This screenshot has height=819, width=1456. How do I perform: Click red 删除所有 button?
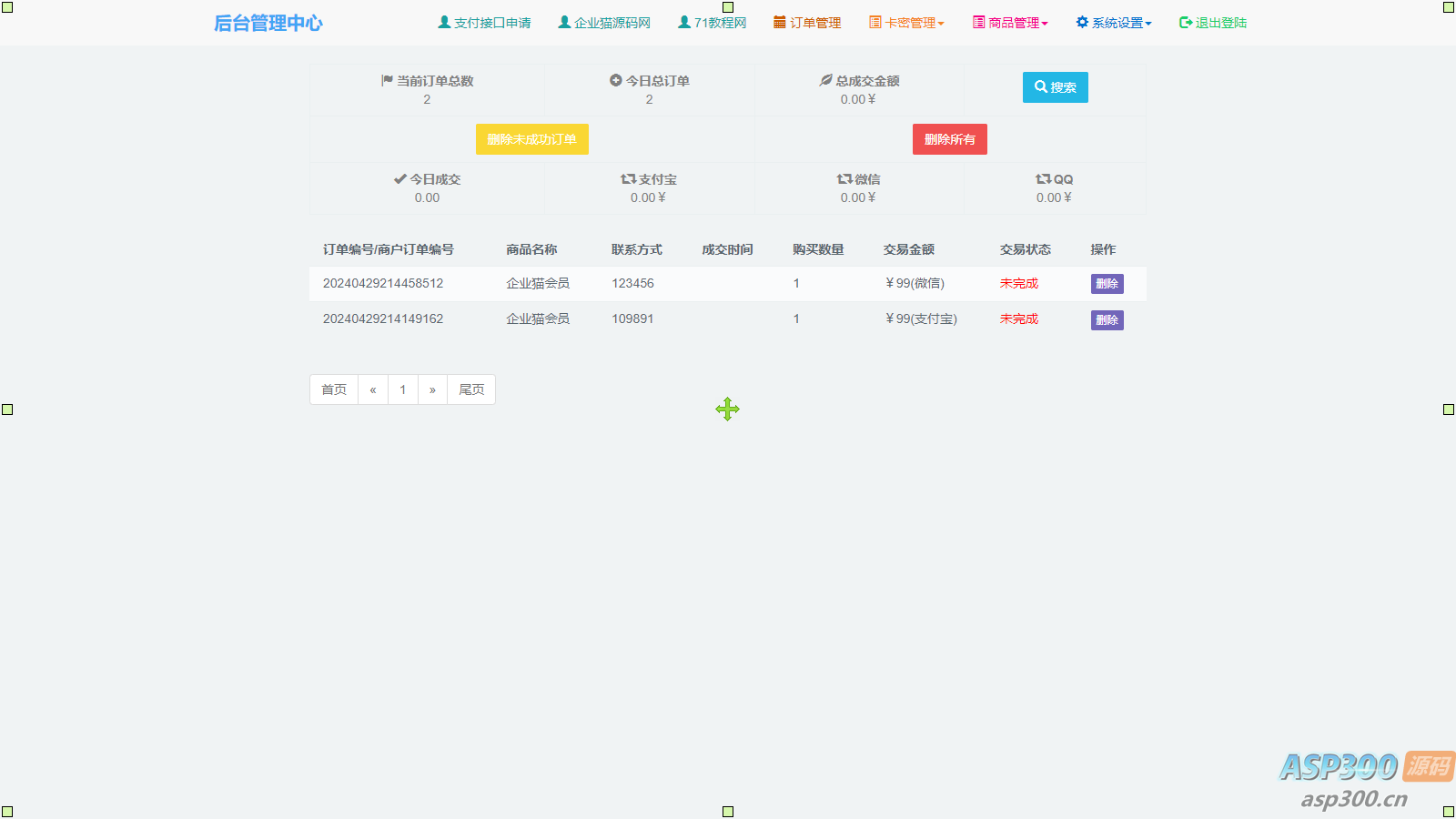click(x=950, y=139)
